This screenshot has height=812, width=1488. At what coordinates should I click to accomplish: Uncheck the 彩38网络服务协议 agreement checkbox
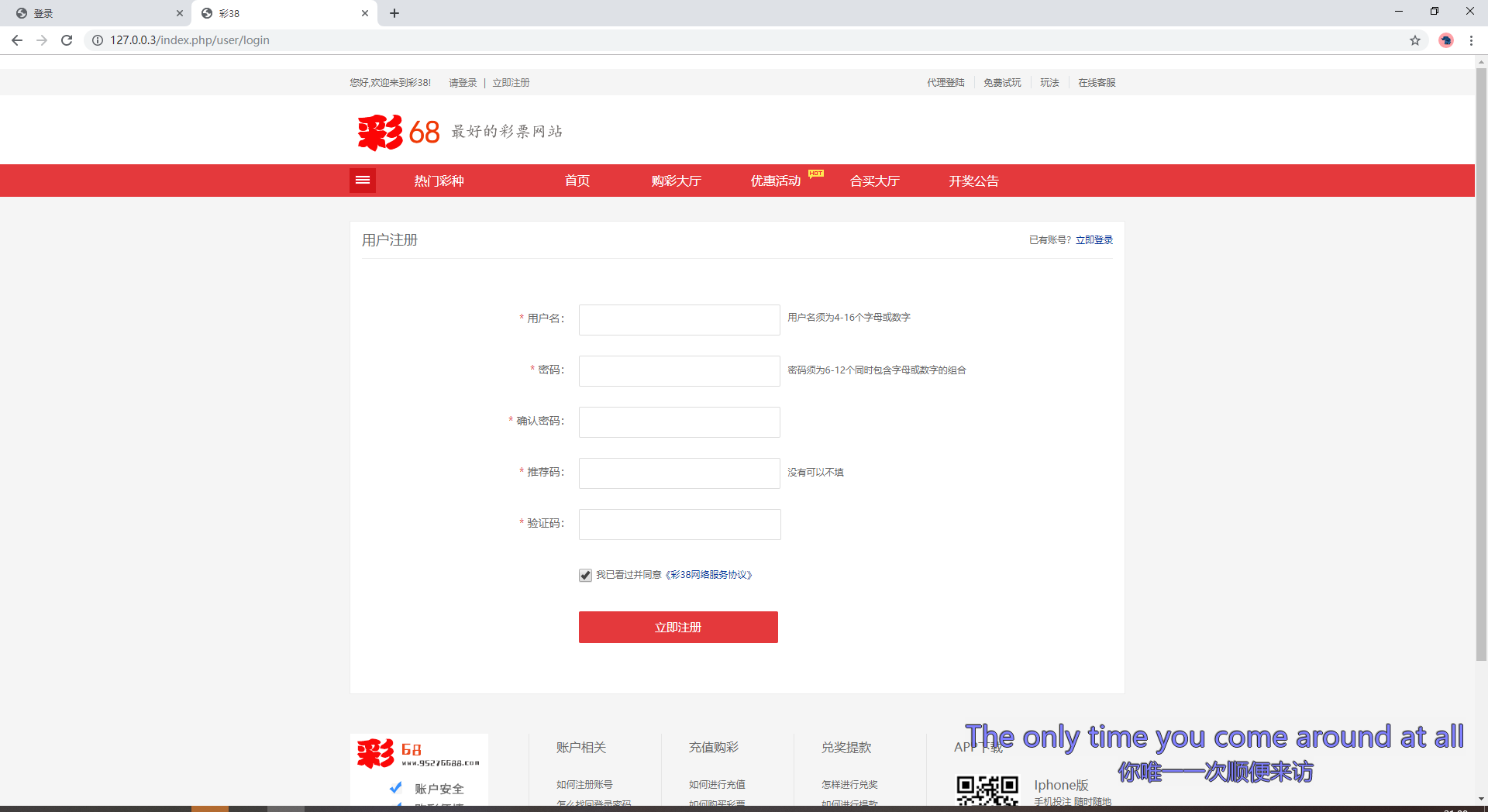pos(585,575)
